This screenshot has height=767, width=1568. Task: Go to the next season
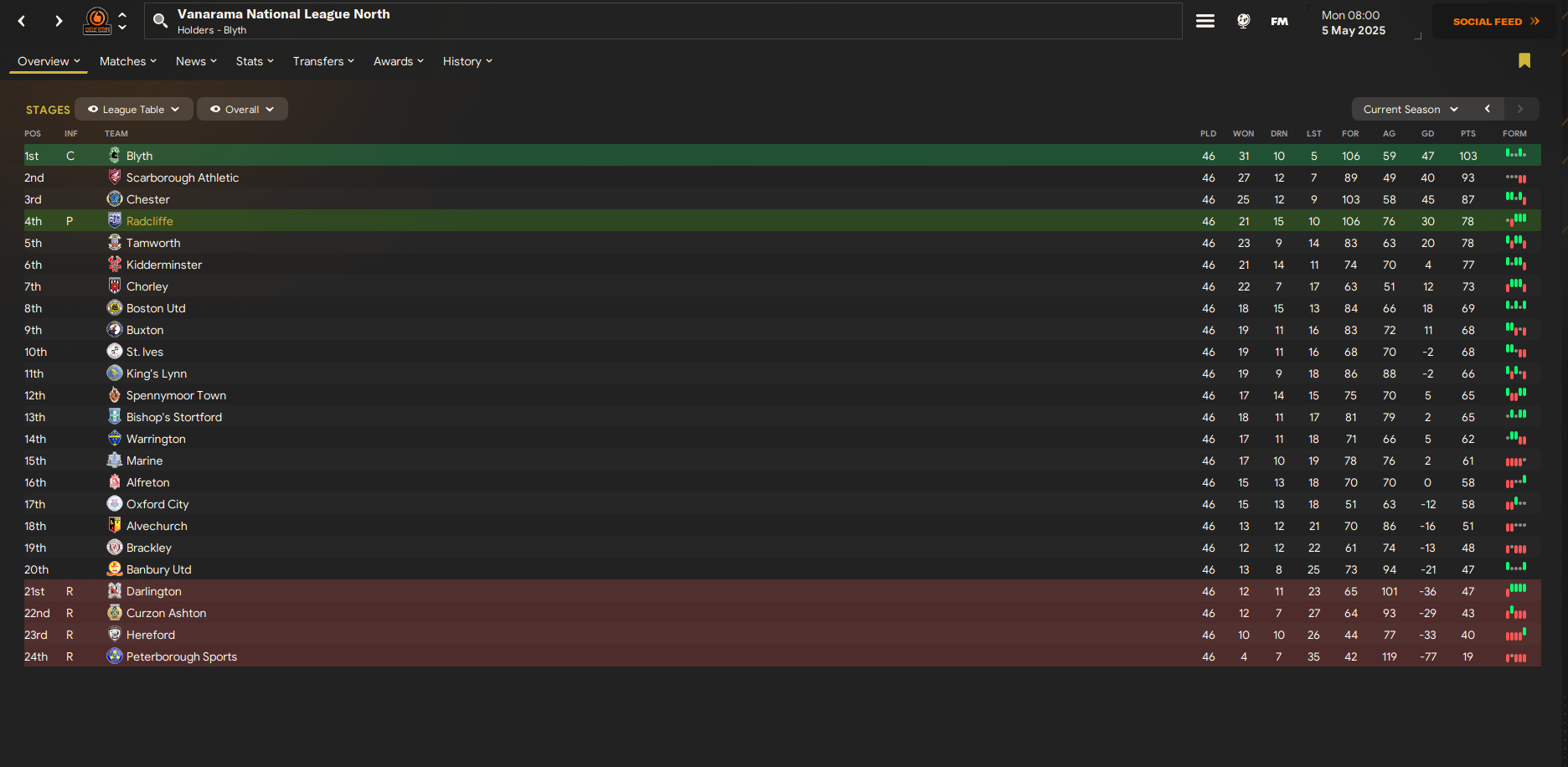pos(1521,109)
